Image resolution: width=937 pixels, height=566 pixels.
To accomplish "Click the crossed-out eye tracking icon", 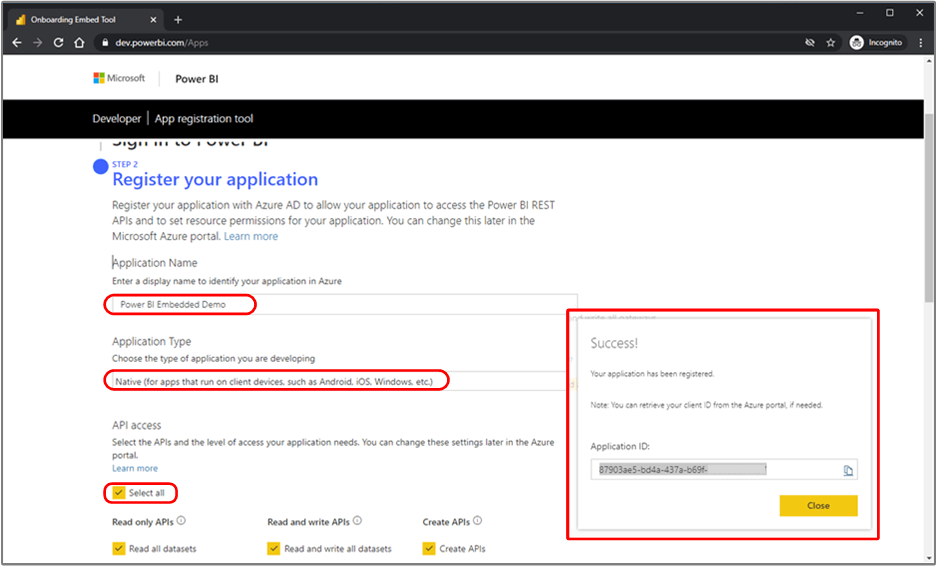I will pyautogui.click(x=810, y=42).
